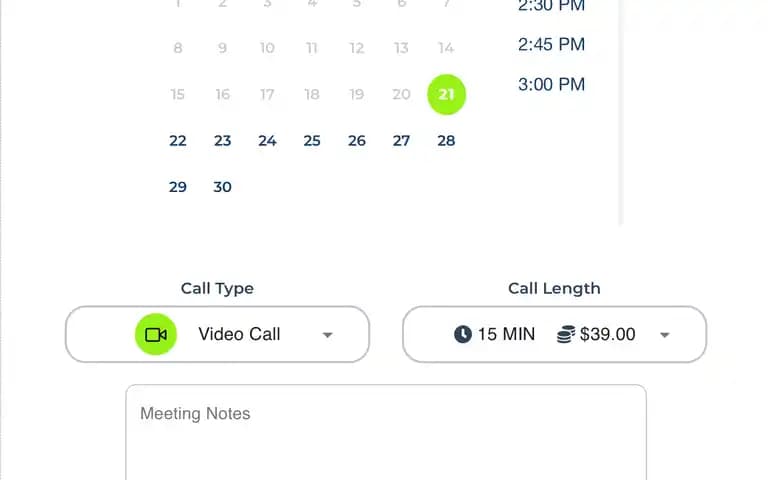Select date 26 on the calendar
The image size is (768, 480).
click(x=357, y=141)
